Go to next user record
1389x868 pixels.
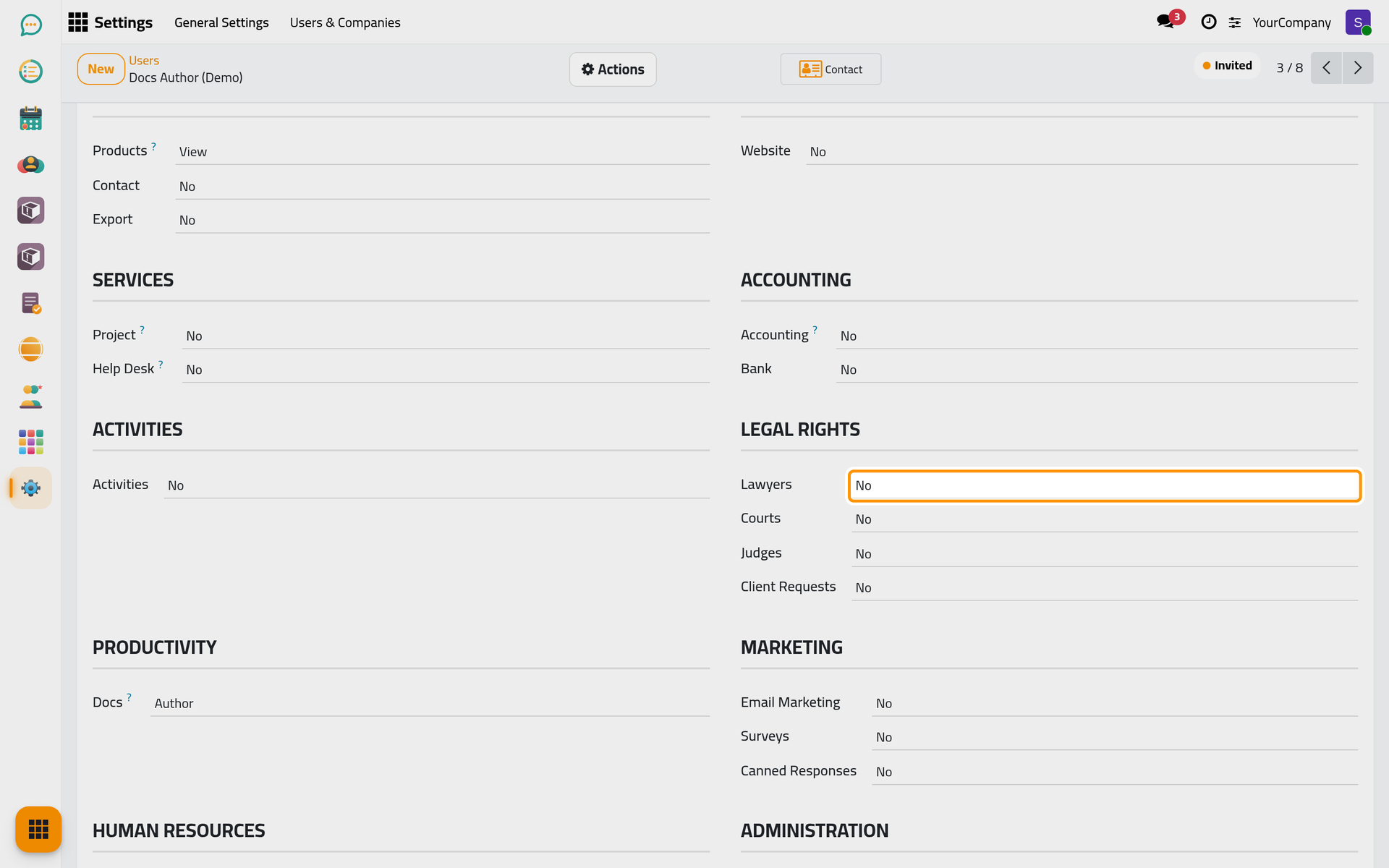(1358, 68)
